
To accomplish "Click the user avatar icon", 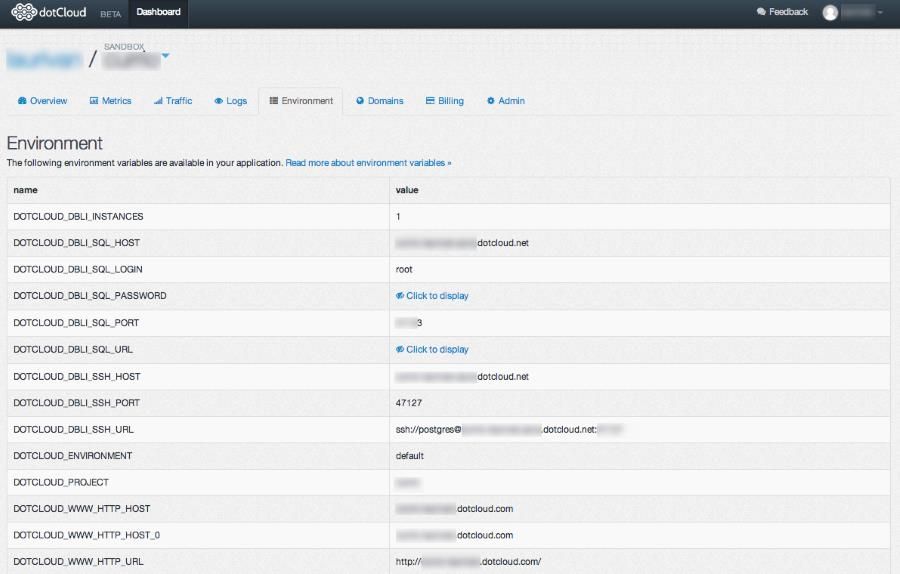I will tap(830, 13).
